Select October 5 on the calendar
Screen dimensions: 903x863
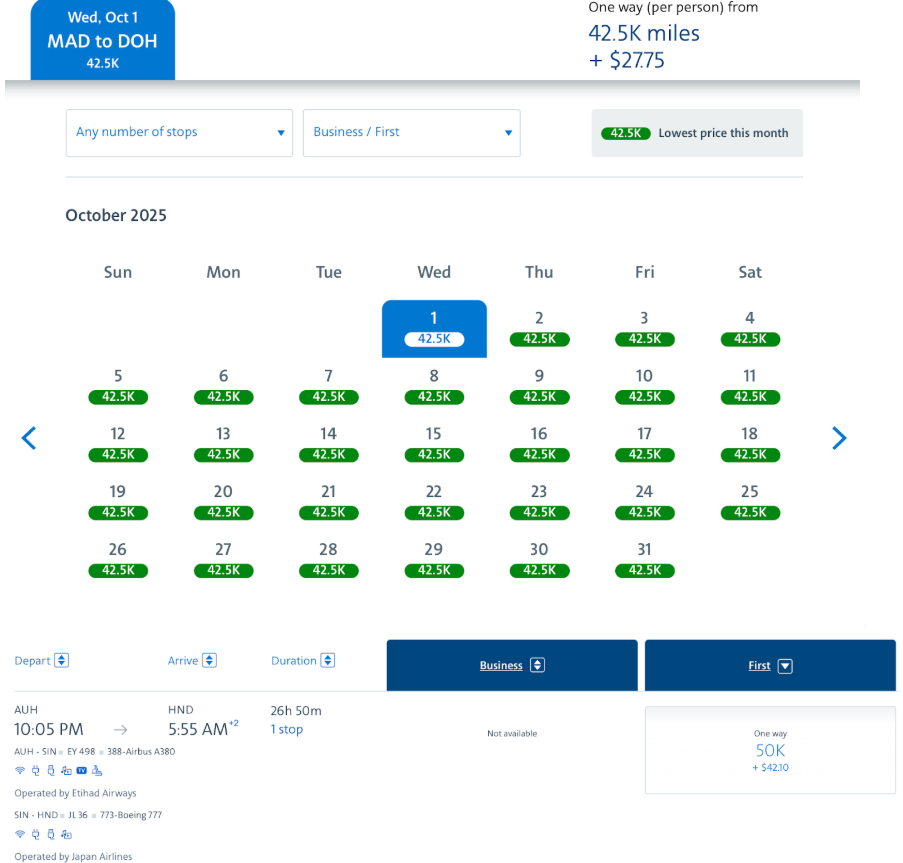[118, 386]
